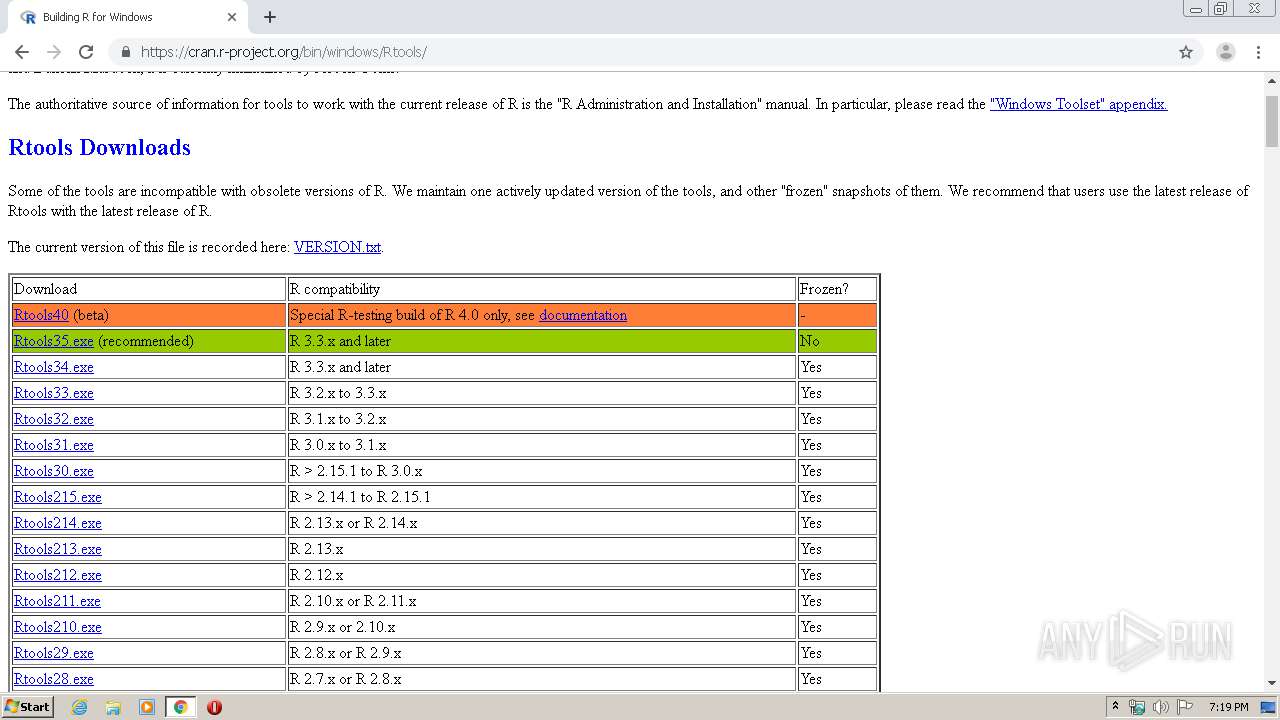Open the media player taskbar icon
Viewport: 1280px width, 720px height.
[x=147, y=707]
